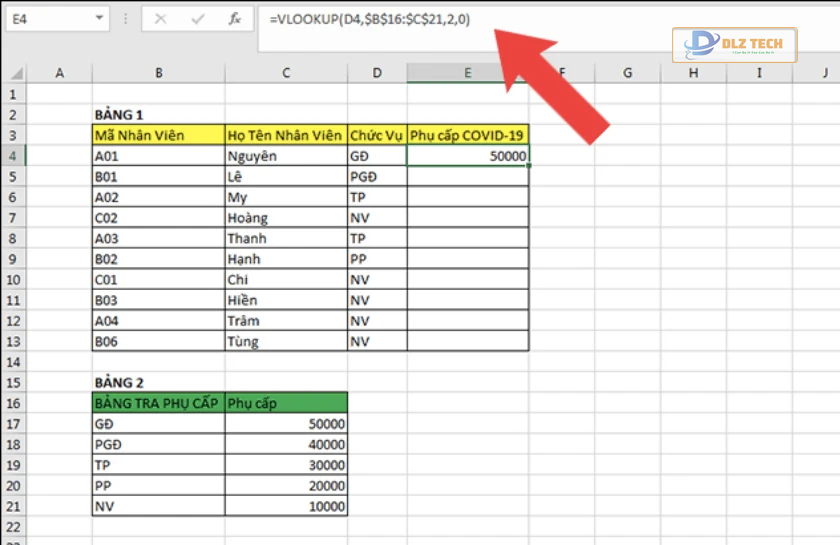Select cell containing 10000

coord(286,506)
